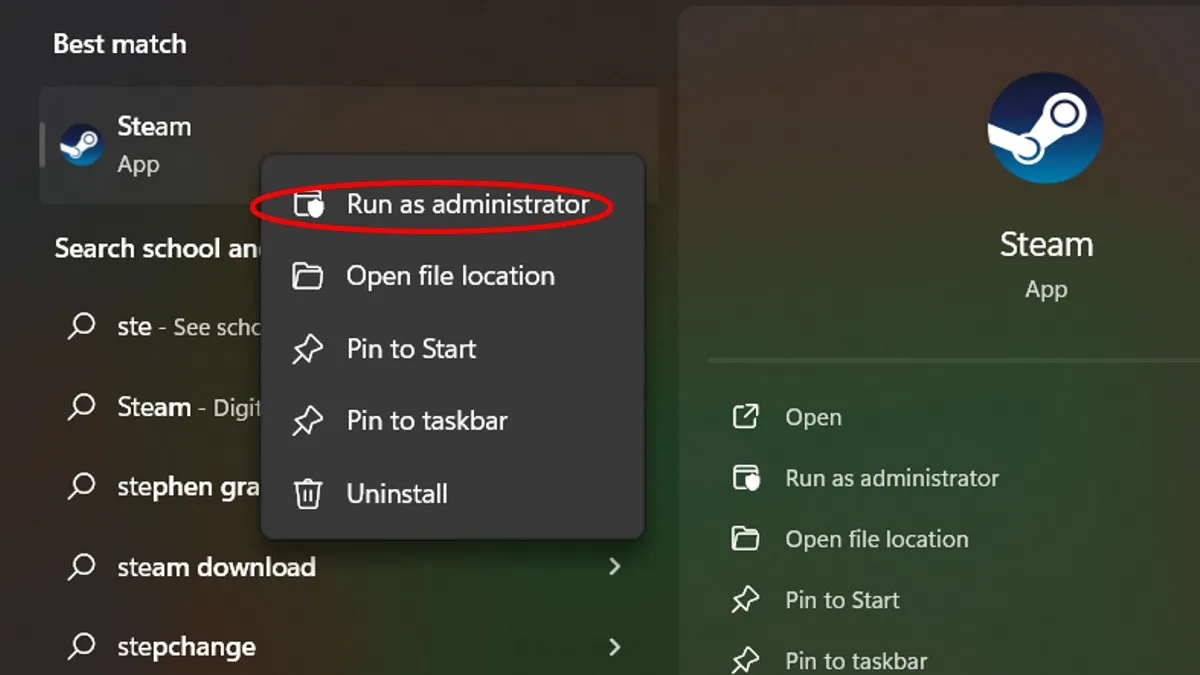Expand the 'steam download' suggestion arrow

pyautogui.click(x=614, y=567)
